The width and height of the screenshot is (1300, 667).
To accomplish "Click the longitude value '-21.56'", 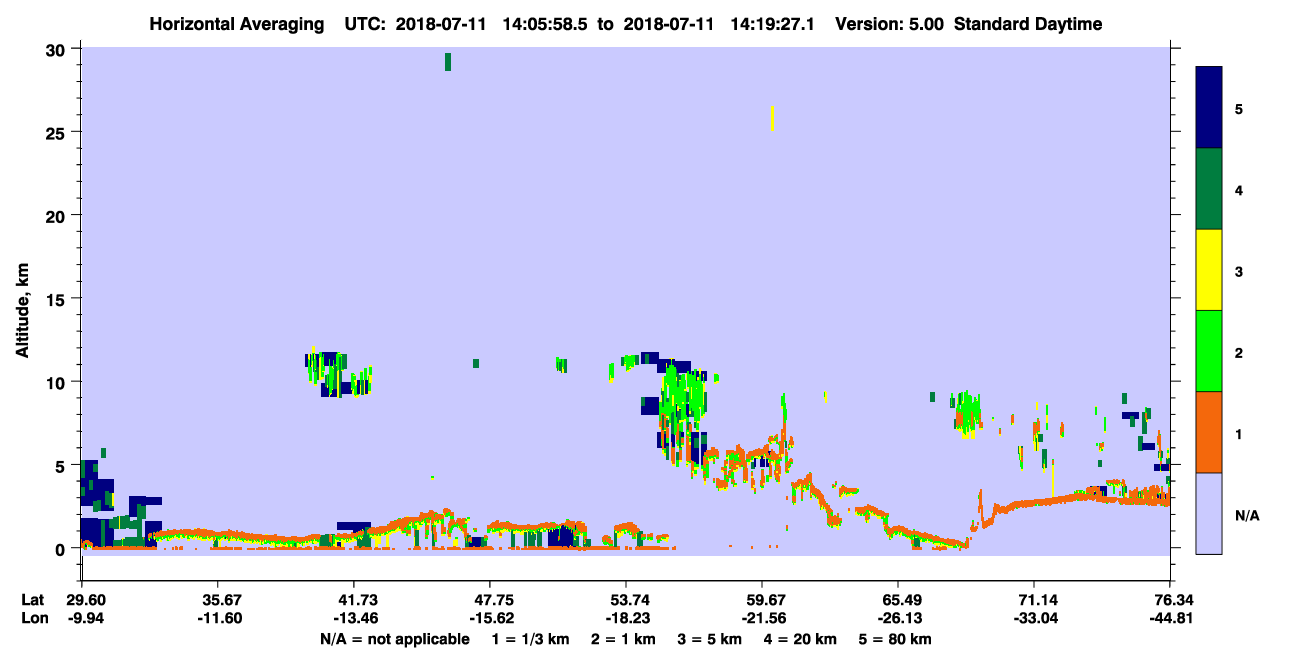I will [762, 619].
